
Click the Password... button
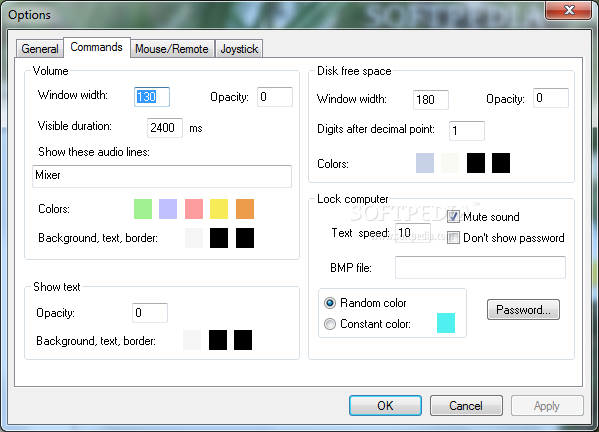523,309
